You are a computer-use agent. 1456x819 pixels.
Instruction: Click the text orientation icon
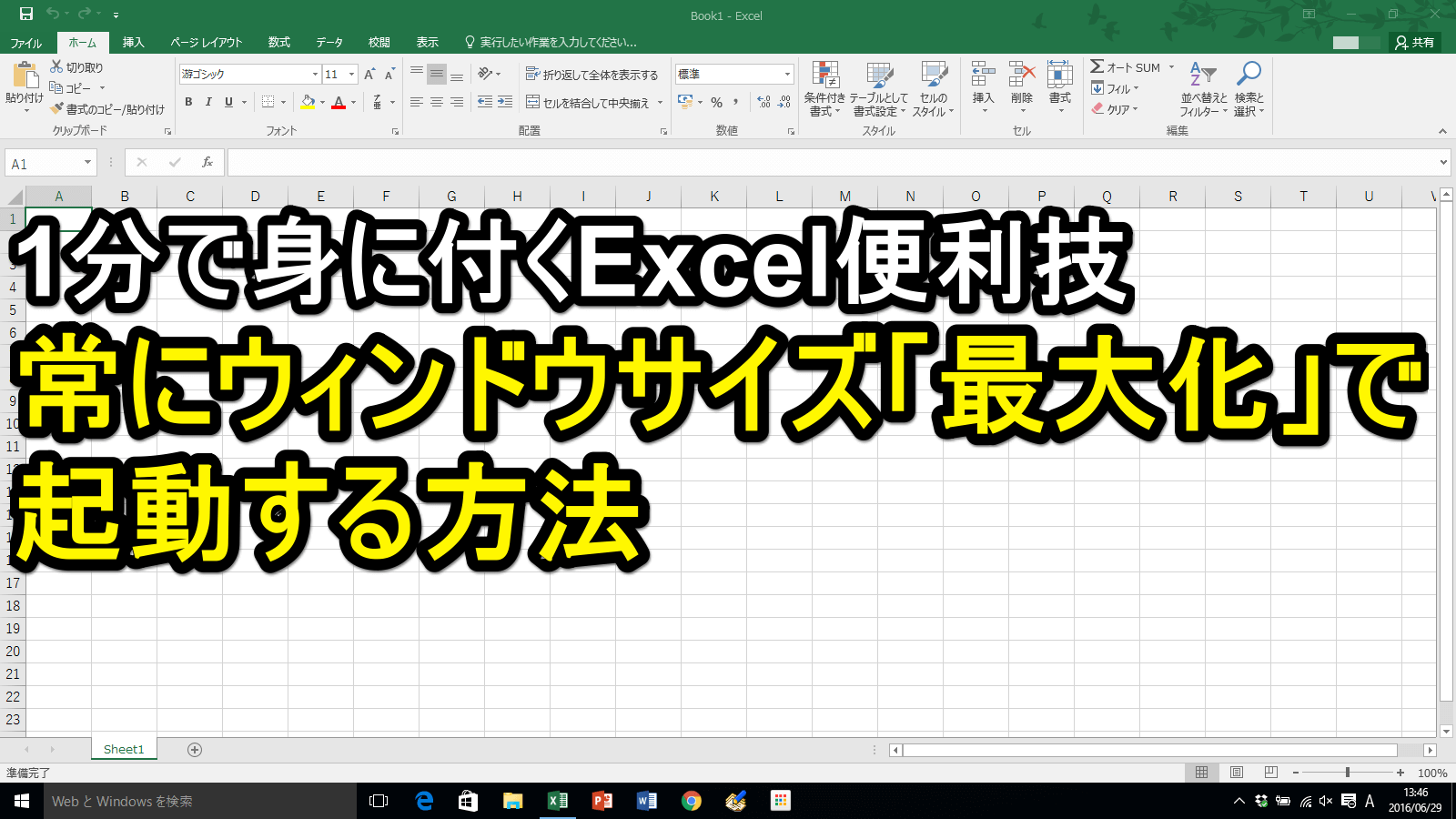(486, 74)
